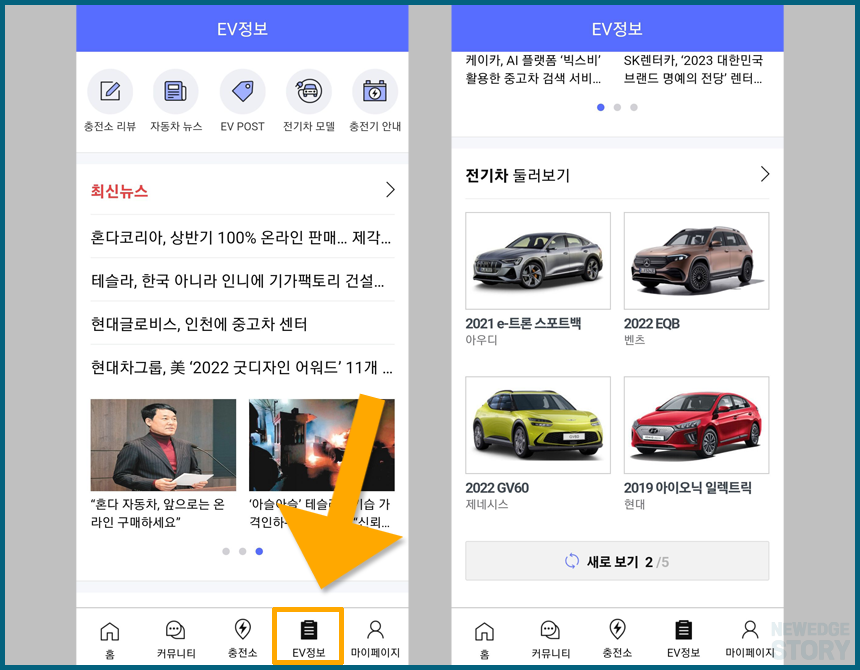Select second news carousel dot in left screen

(x=242, y=552)
